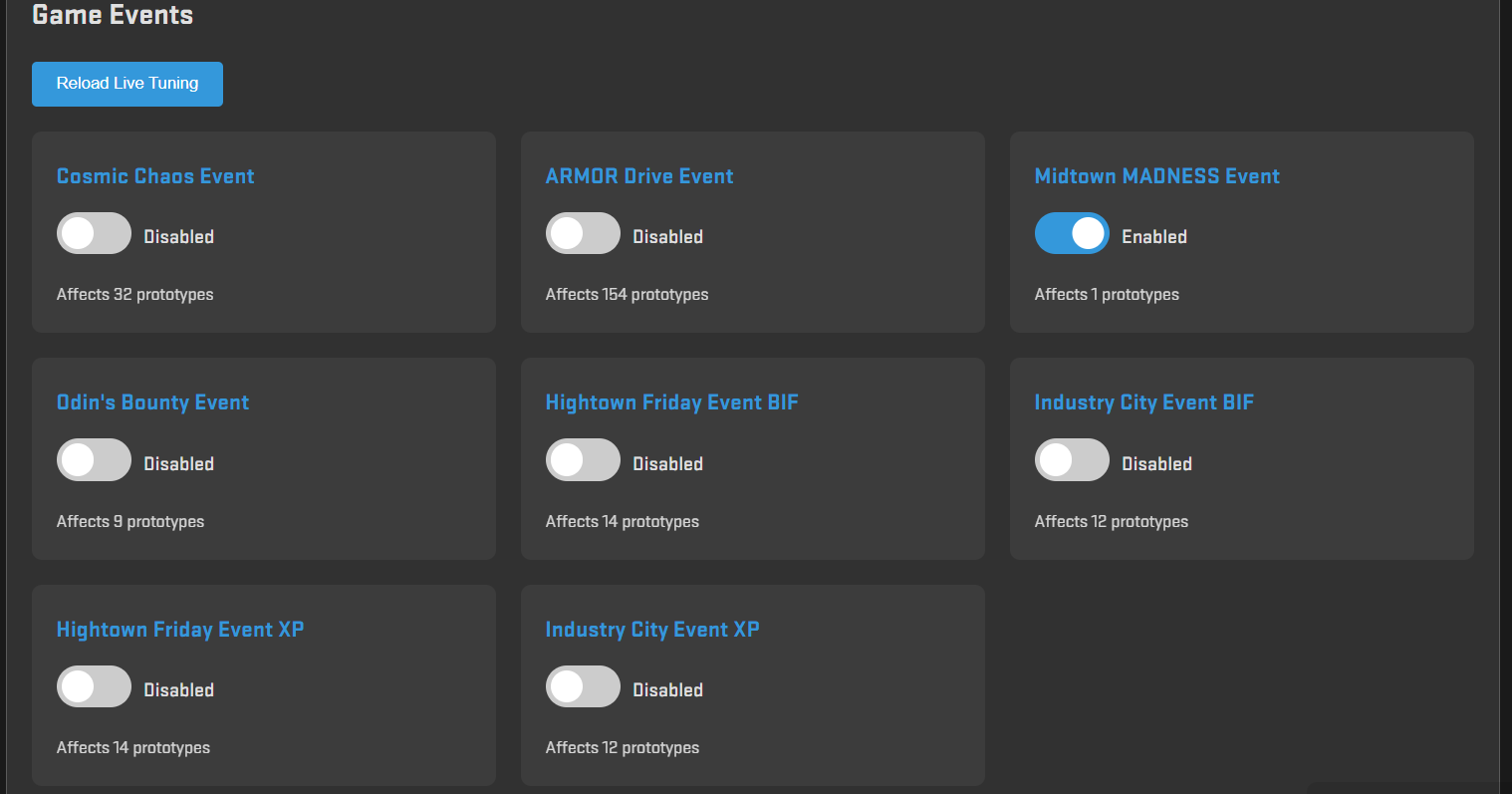Activate the Hightown Friday Event XP toggle
This screenshot has height=794, width=1512.
tap(94, 687)
